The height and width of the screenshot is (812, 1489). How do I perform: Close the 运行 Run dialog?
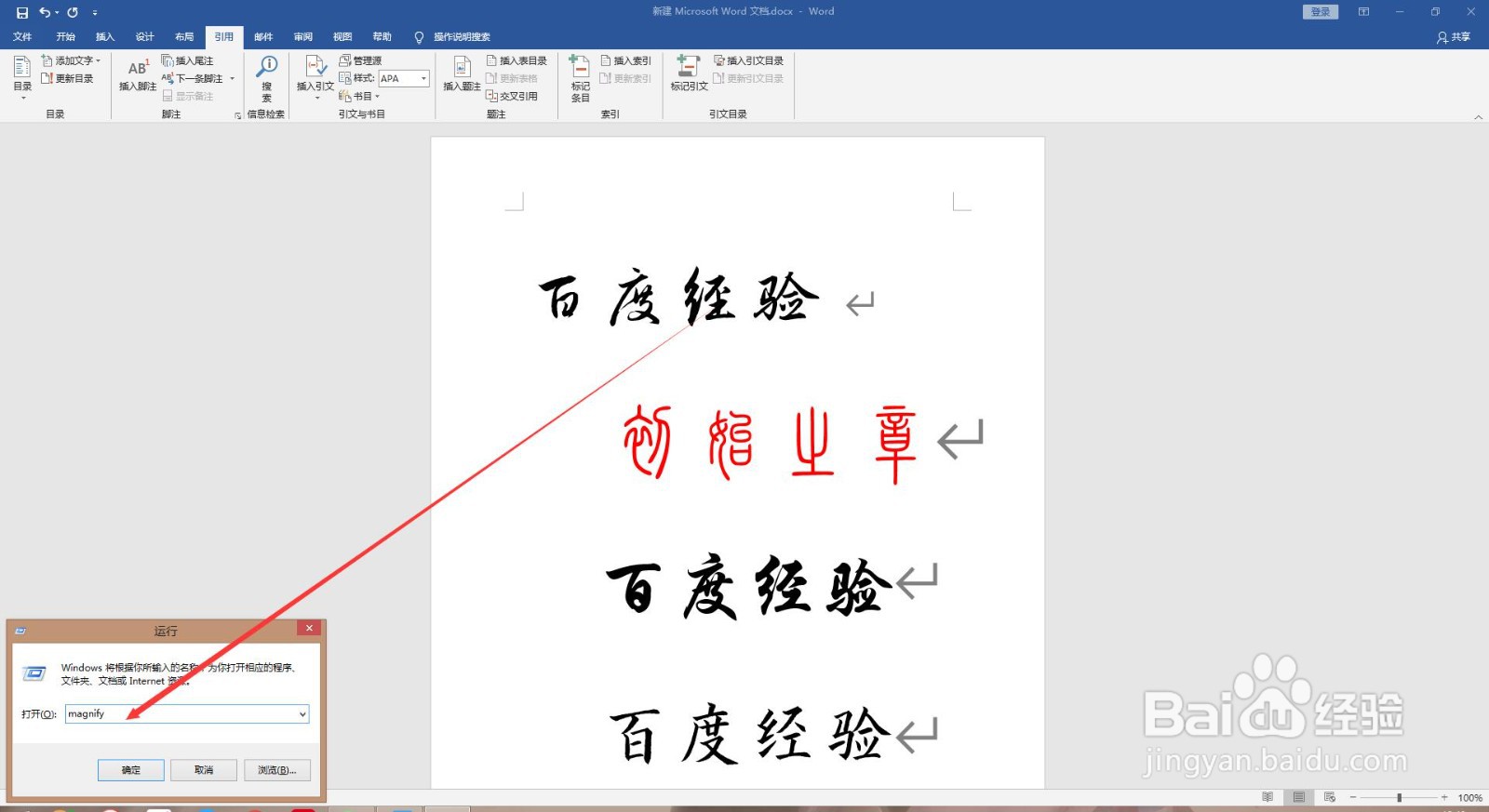310,629
